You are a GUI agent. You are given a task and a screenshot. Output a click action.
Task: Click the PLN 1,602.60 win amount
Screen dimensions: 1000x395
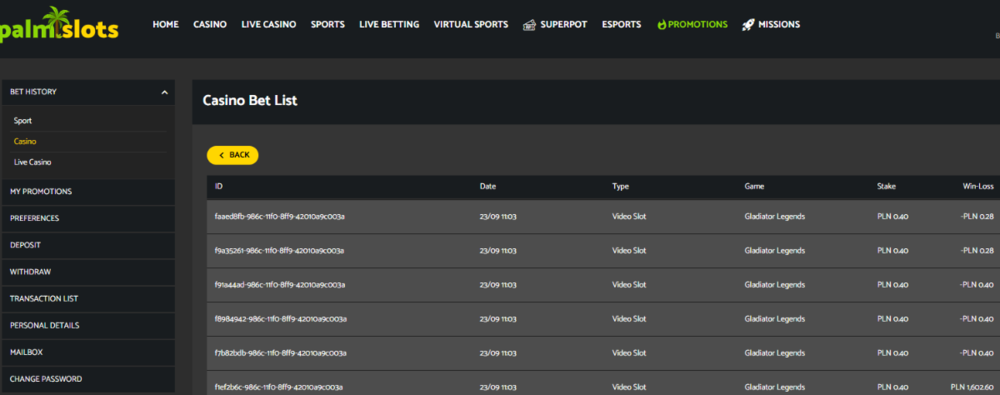(x=972, y=387)
